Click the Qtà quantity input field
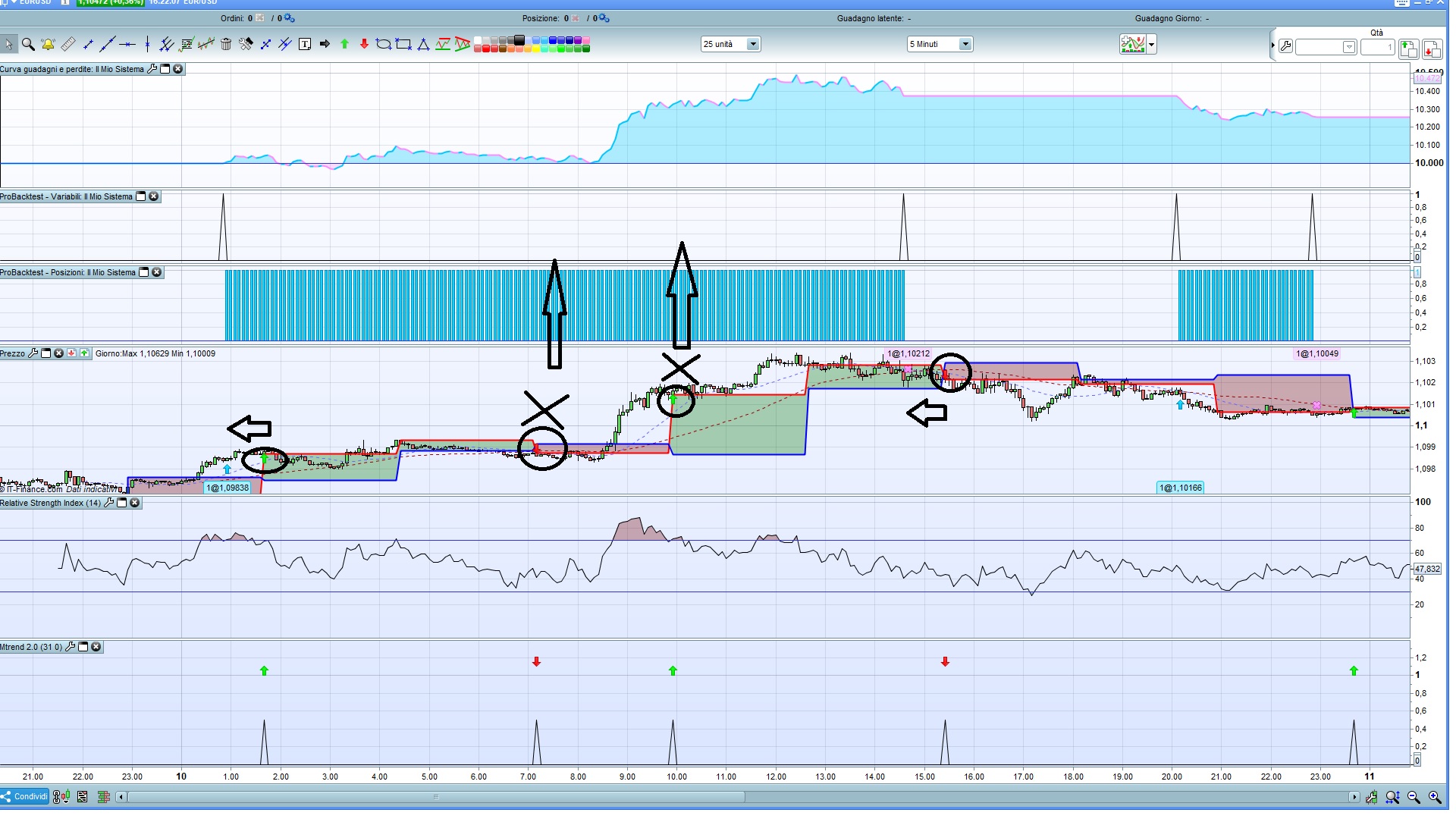Viewport: 1456px width, 819px height. pyautogui.click(x=1377, y=48)
